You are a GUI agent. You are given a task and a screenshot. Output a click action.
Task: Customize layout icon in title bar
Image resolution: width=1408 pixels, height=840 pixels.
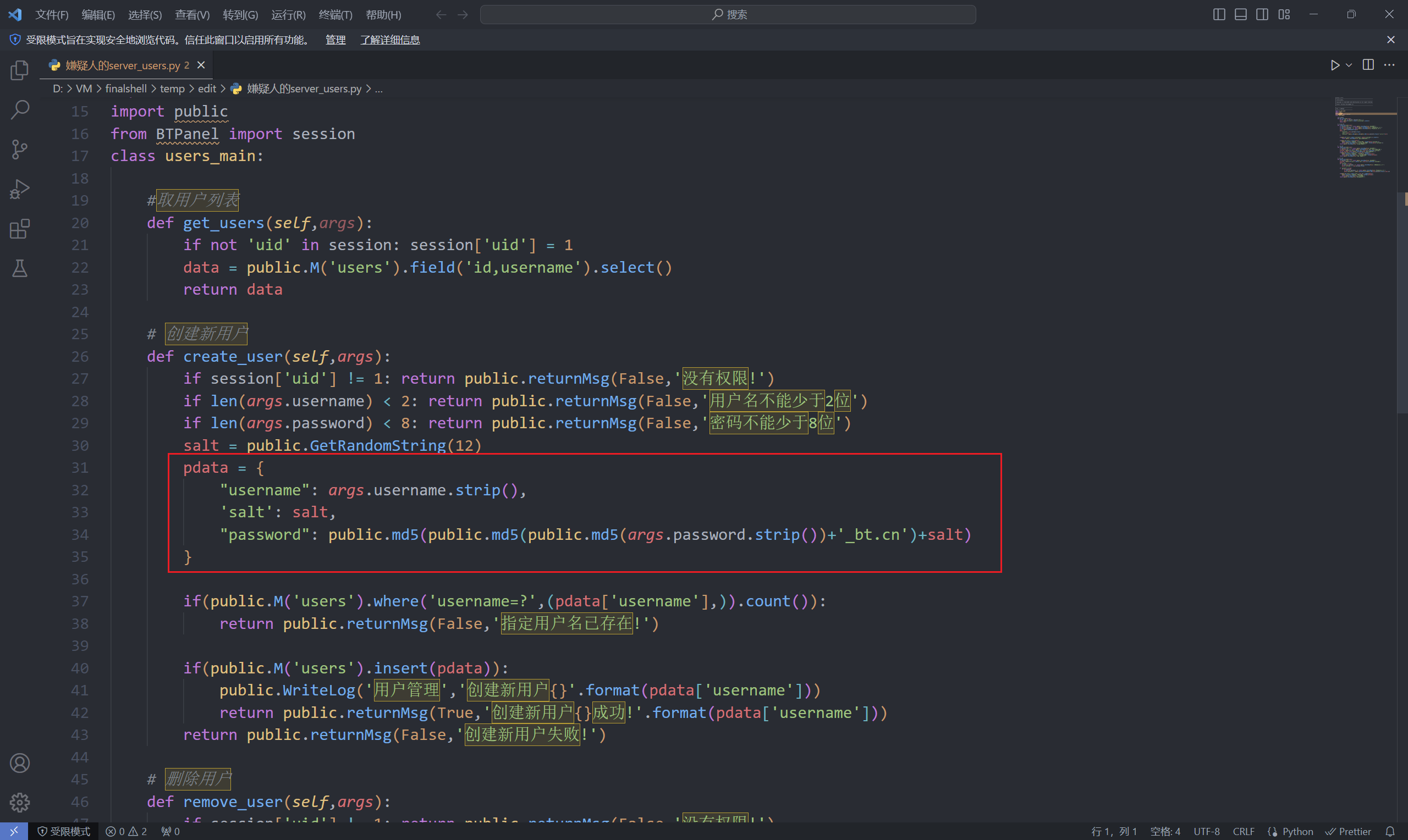click(1284, 14)
